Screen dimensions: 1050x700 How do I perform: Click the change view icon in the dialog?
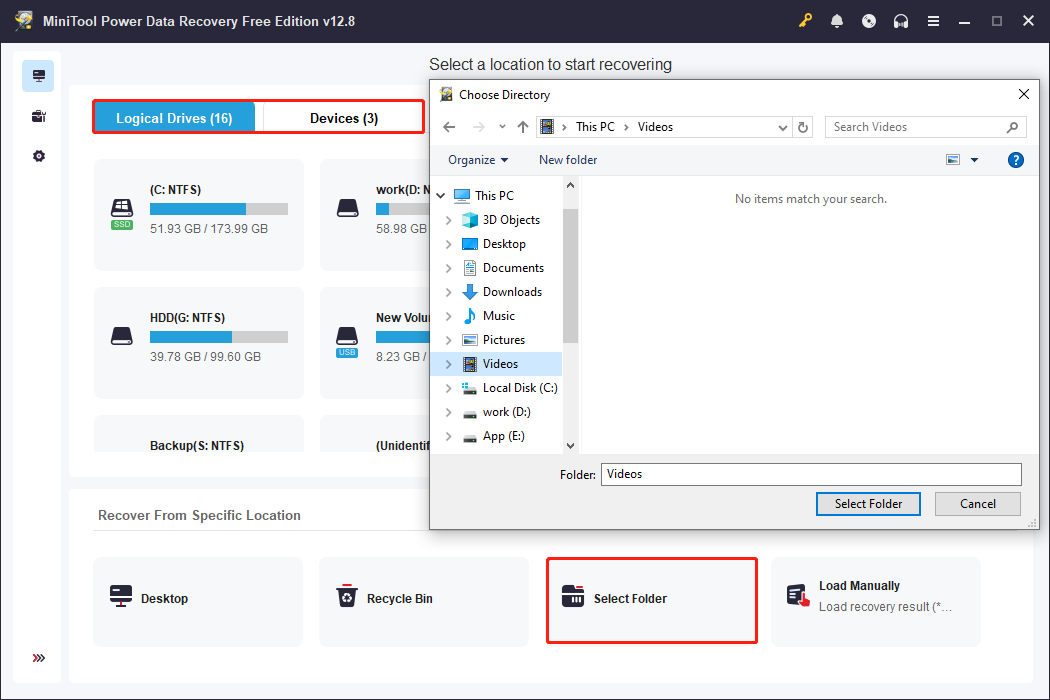click(952, 159)
